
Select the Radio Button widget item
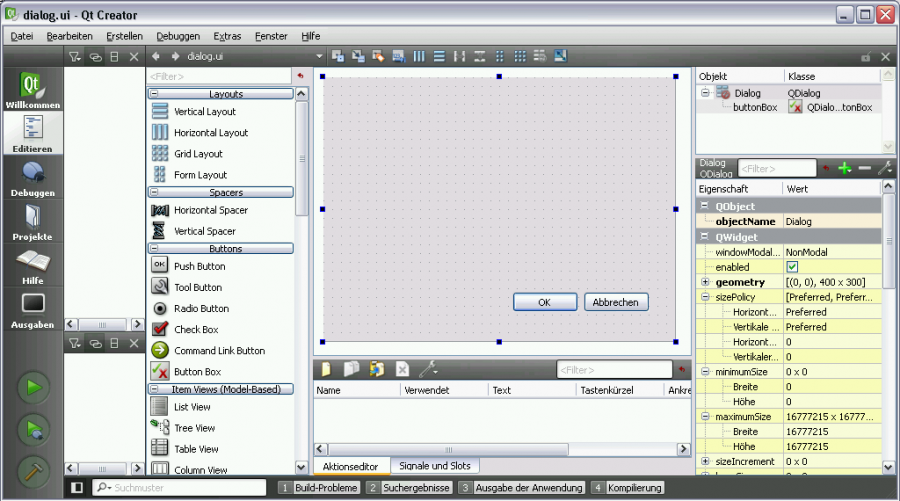201,308
